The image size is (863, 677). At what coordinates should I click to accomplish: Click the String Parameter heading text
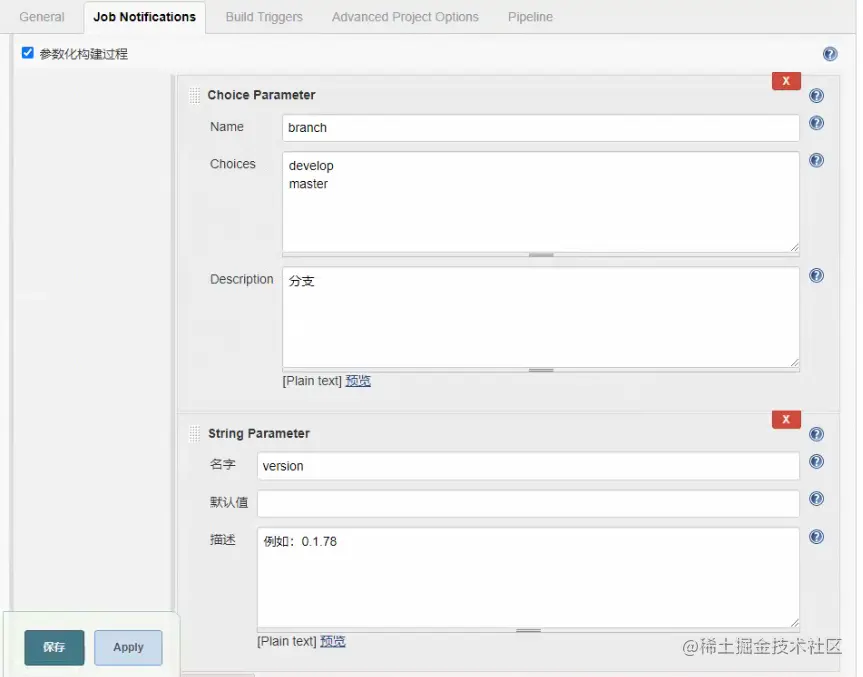[x=259, y=434]
